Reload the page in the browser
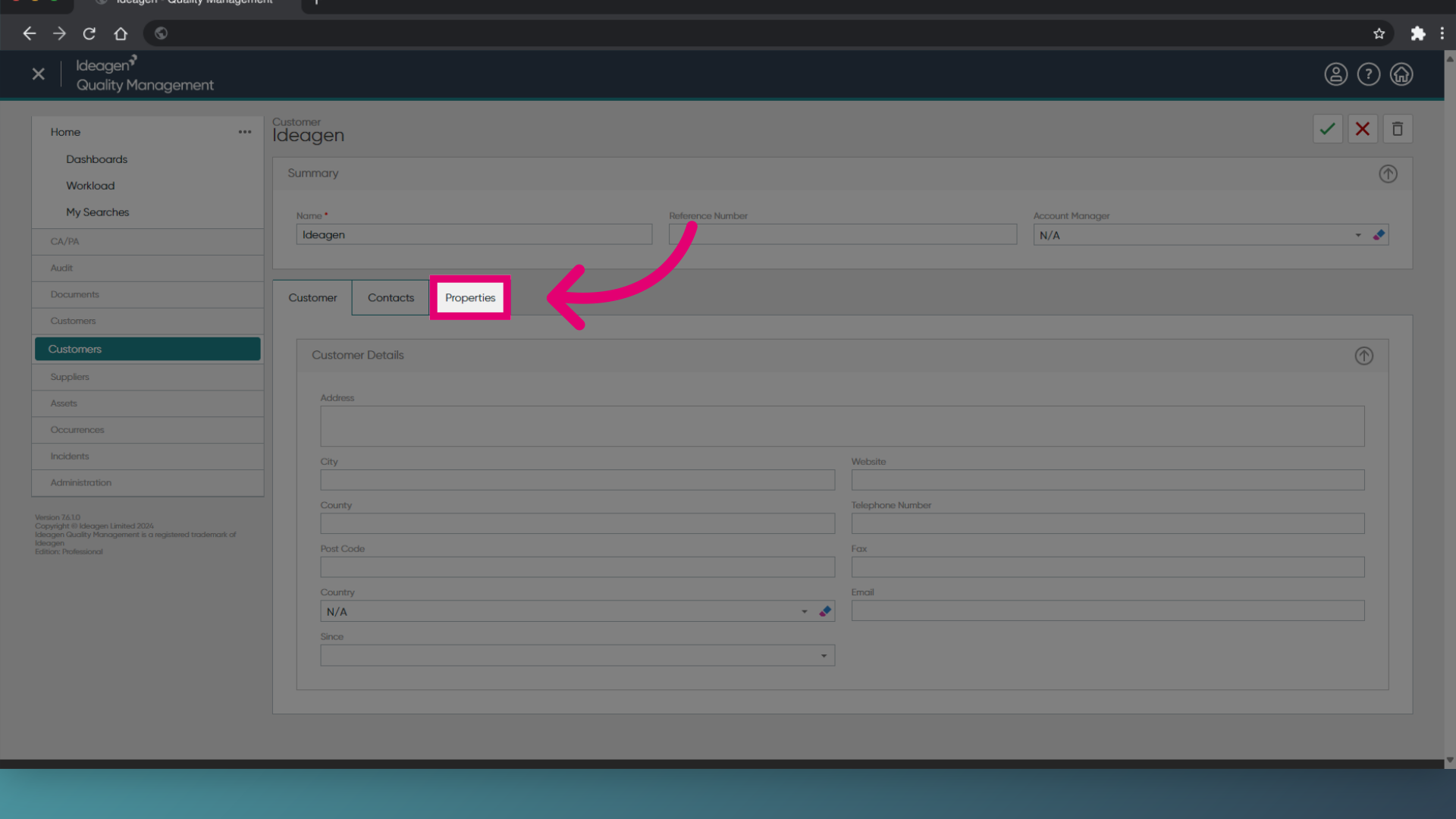 point(89,33)
